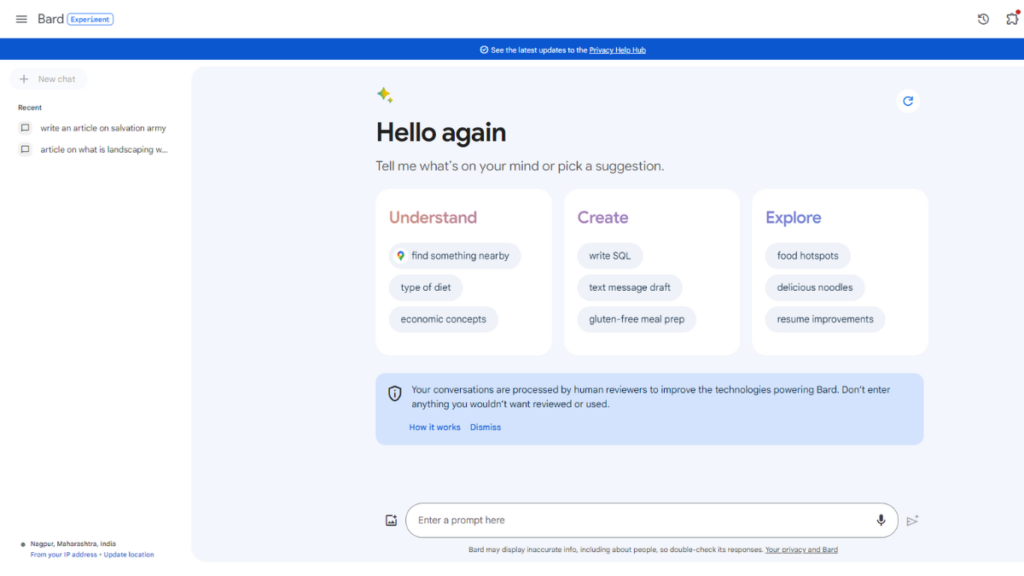The image size is (1024, 576).
Task: Open the updates icon with red dot
Action: pyautogui.click(x=1012, y=18)
